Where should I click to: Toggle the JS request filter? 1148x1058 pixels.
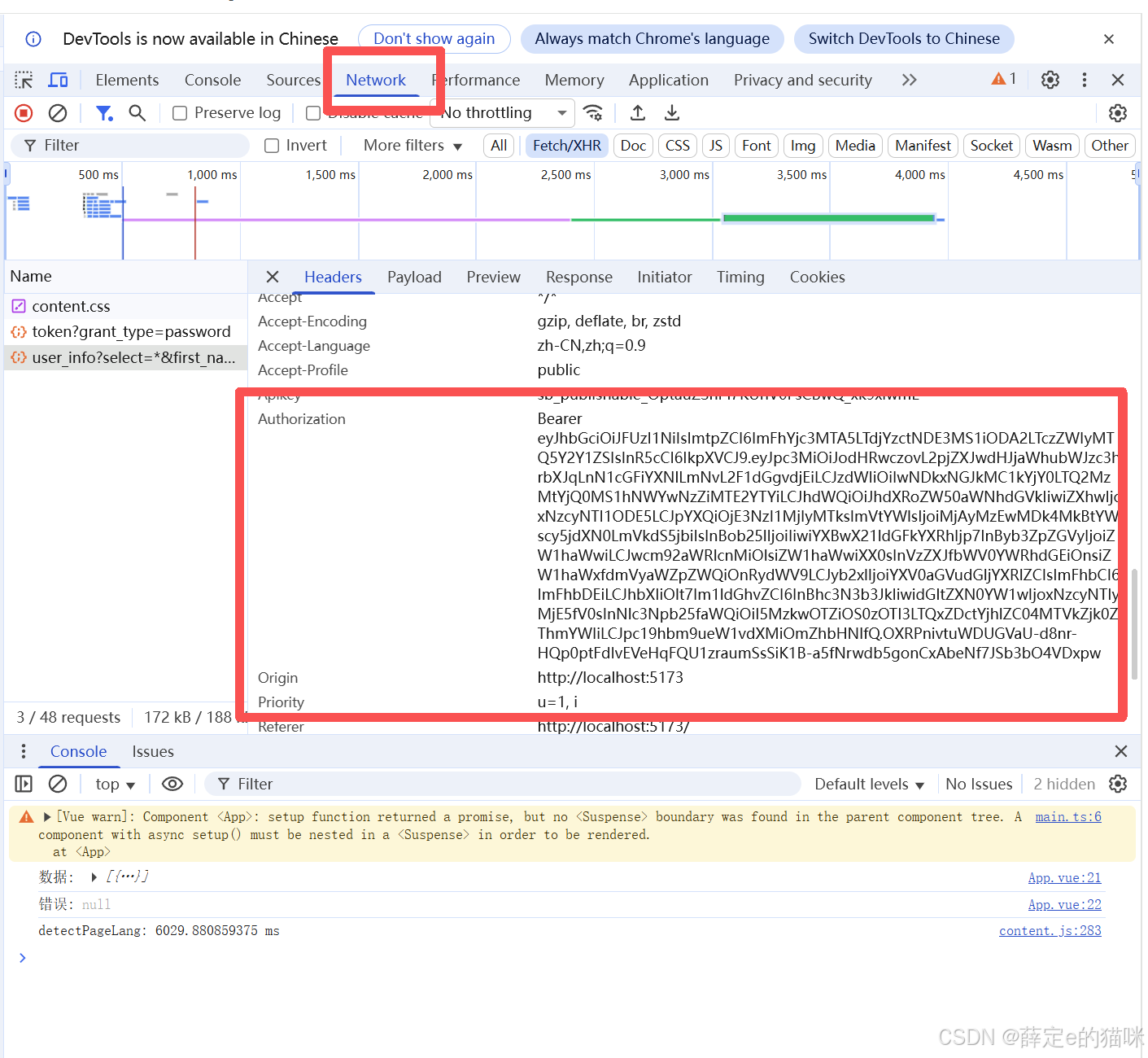coord(716,146)
